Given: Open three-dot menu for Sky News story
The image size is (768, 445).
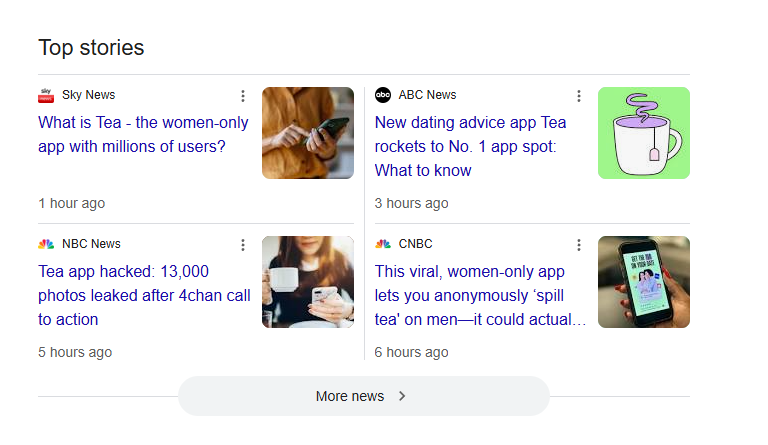Looking at the screenshot, I should point(243,96).
